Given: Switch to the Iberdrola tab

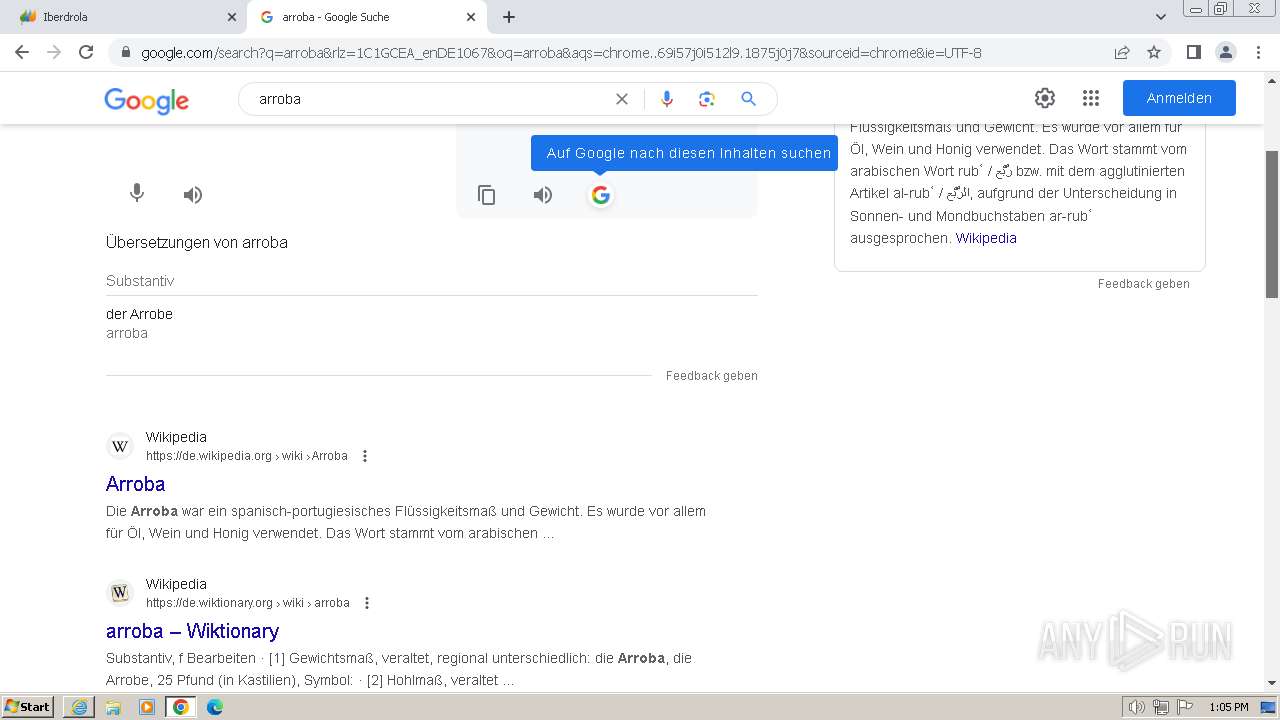Looking at the screenshot, I should click(x=123, y=17).
